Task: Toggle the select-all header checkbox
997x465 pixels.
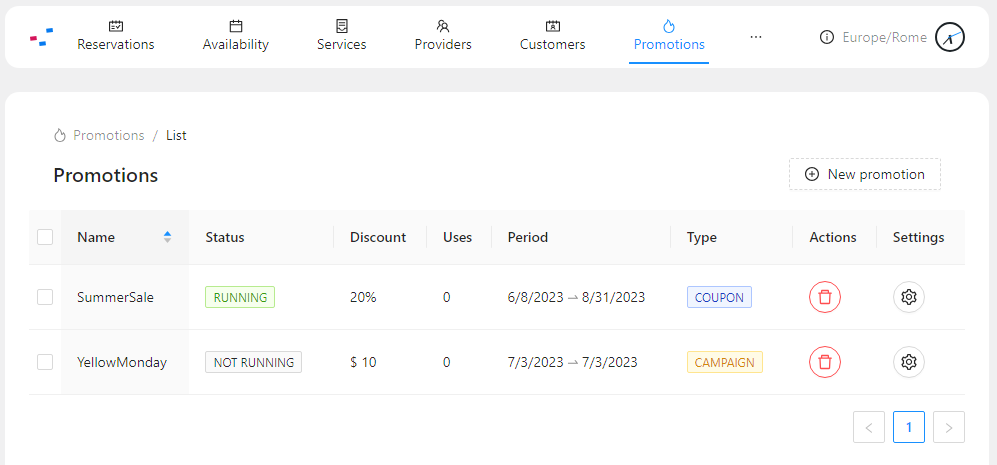Action: click(45, 237)
